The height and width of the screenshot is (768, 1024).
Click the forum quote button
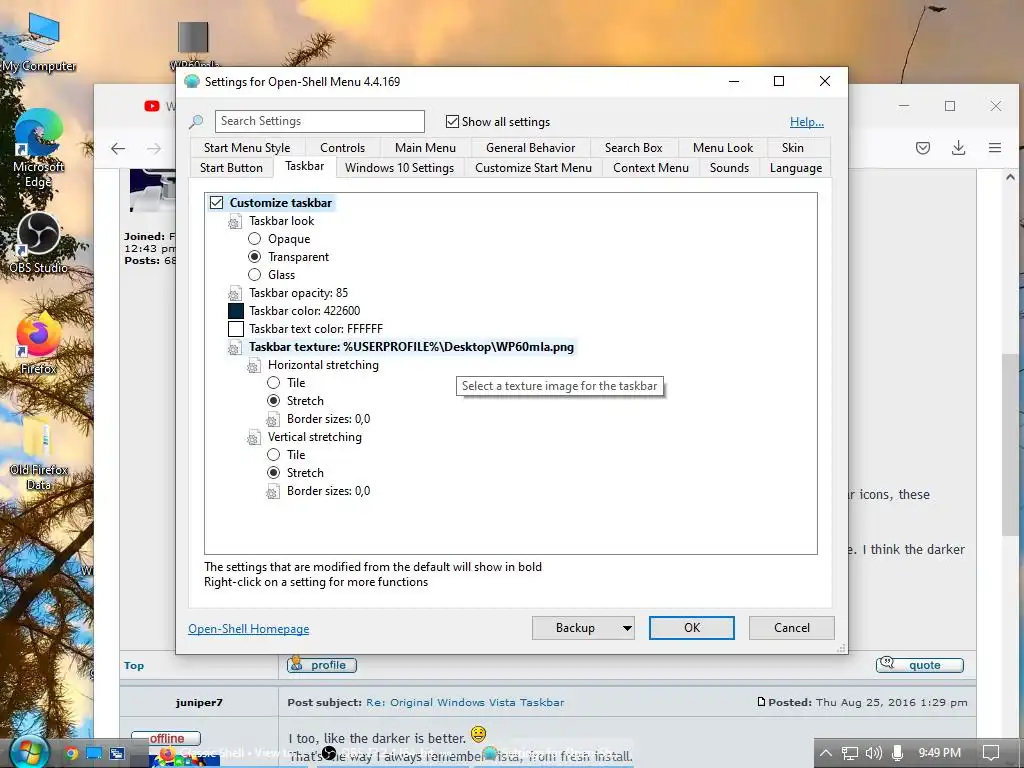click(x=920, y=665)
